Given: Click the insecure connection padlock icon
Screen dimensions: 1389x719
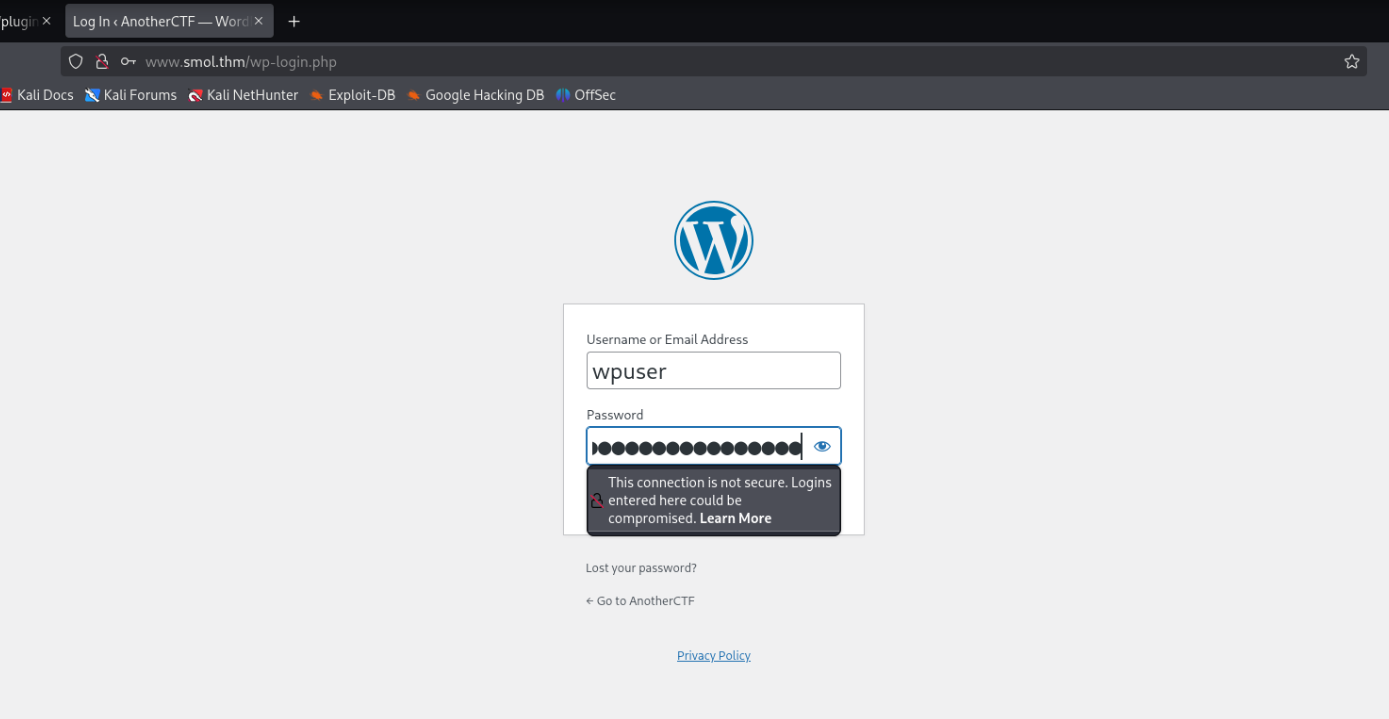Looking at the screenshot, I should [x=102, y=62].
